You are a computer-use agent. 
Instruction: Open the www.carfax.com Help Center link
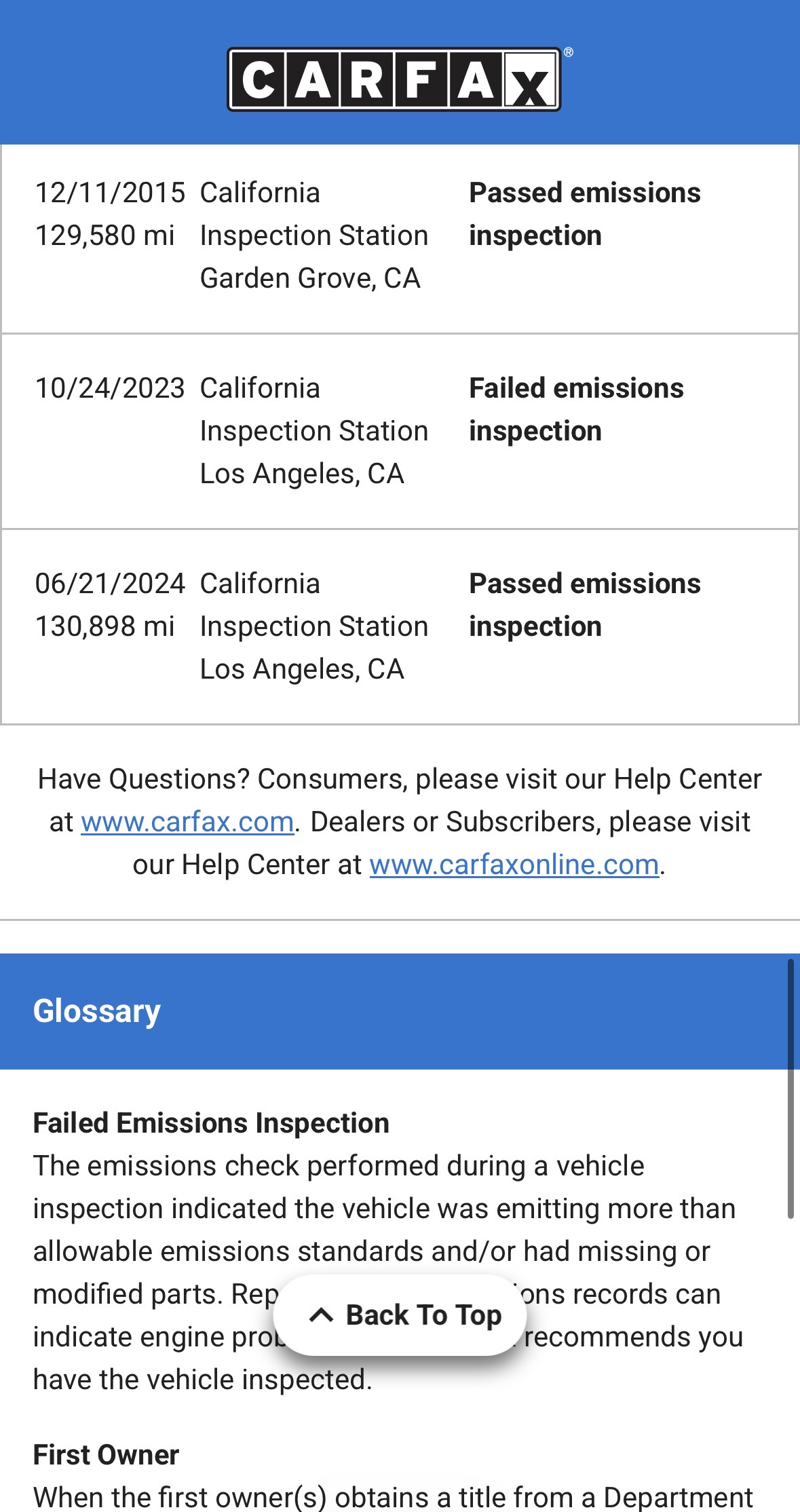187,822
